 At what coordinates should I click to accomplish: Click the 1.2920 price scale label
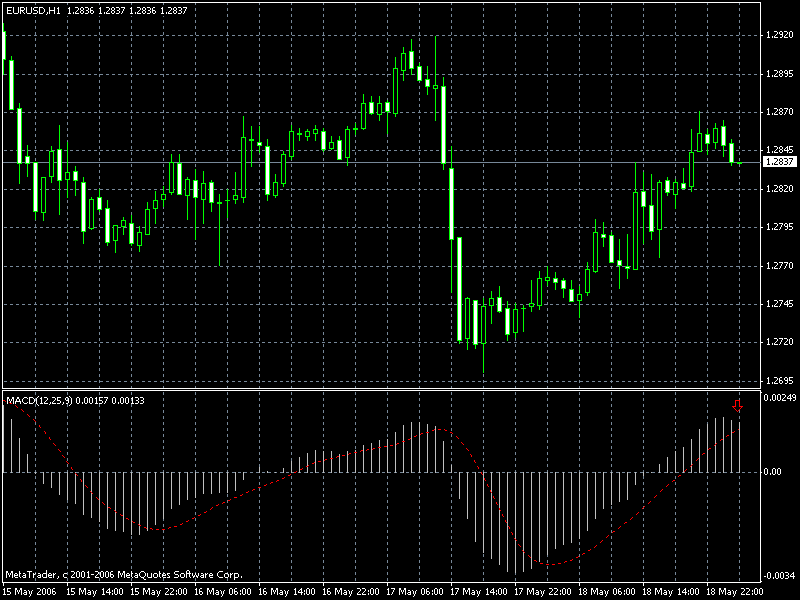click(780, 35)
